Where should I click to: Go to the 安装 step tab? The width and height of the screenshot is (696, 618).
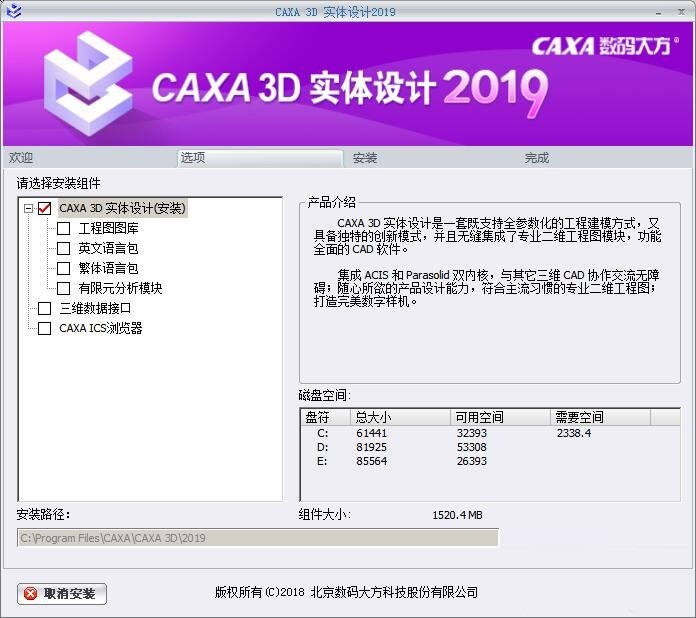[432, 158]
